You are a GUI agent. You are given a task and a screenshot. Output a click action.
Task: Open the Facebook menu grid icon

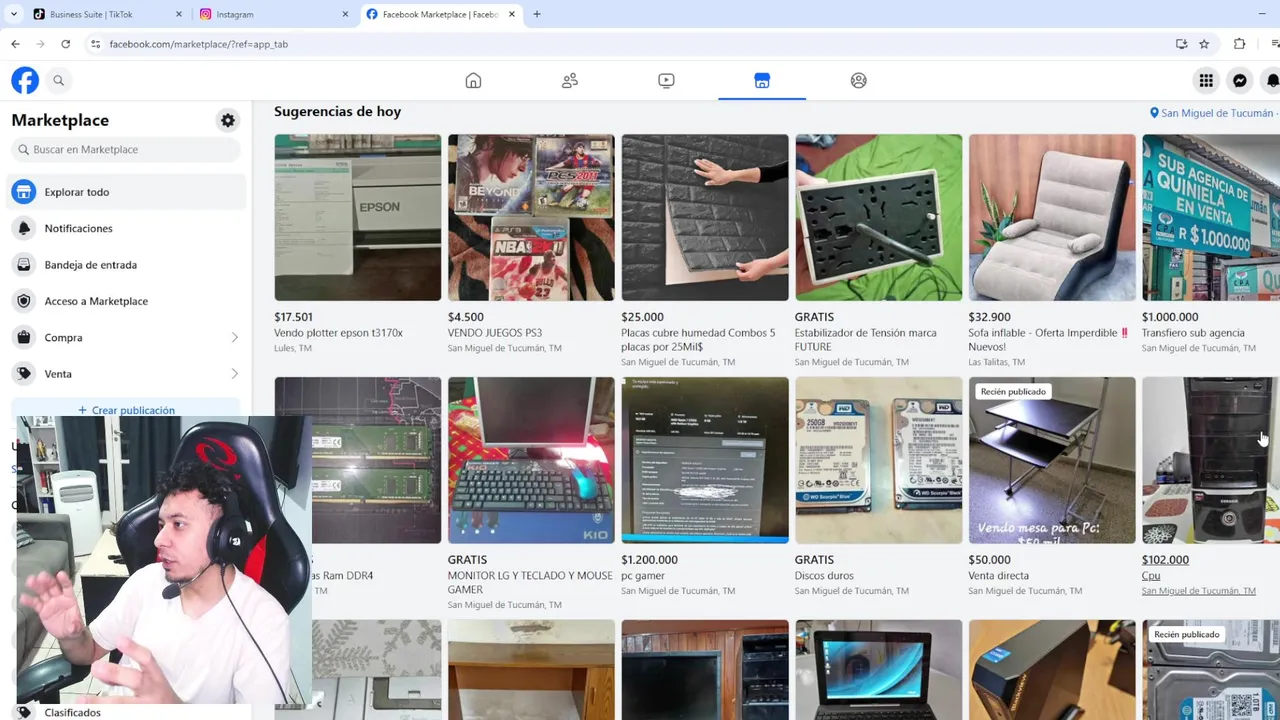(1206, 81)
